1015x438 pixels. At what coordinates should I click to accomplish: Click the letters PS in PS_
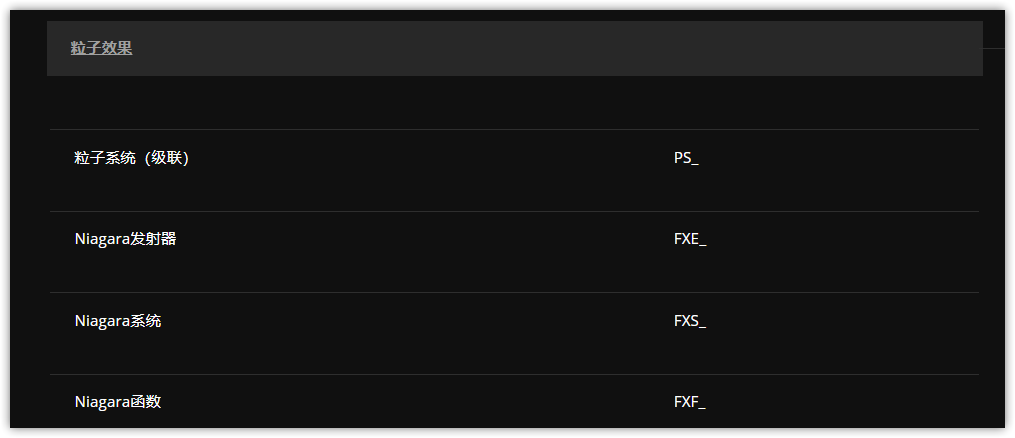click(x=682, y=158)
